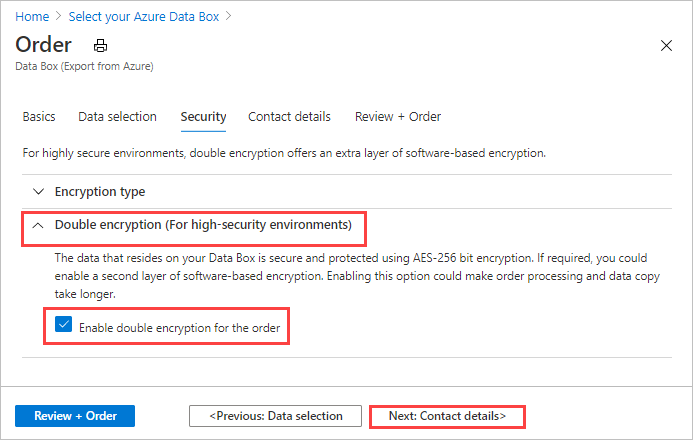Click the Double encryption section title

point(203,226)
